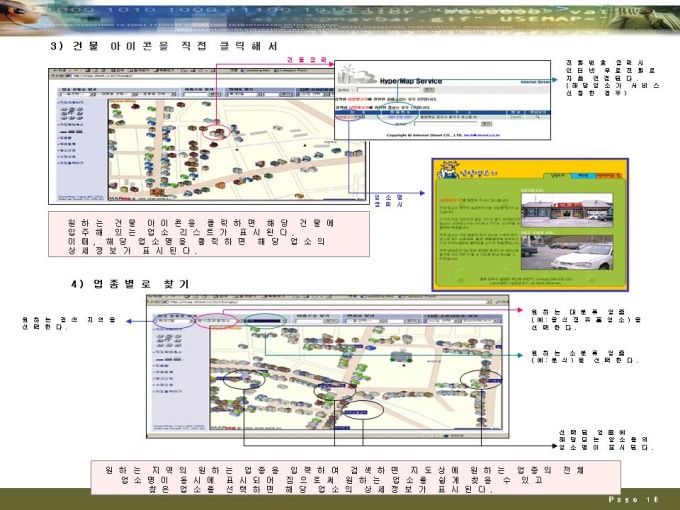Screen dimensions: 680x510
Task: Click the blue business label inside the lower-center circle
Action: pos(356,412)
